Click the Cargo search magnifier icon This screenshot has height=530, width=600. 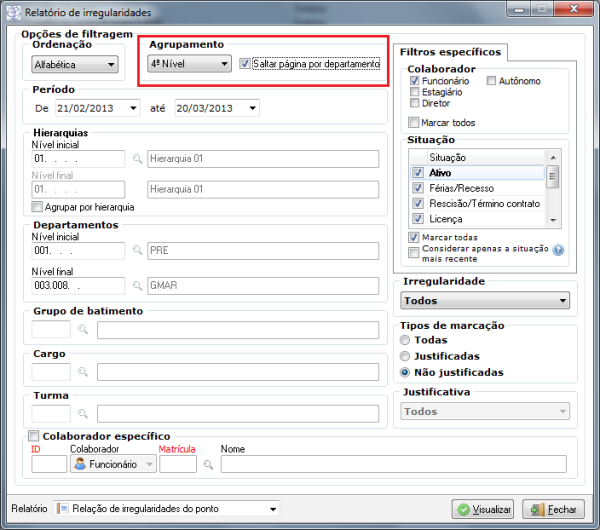pyautogui.click(x=85, y=372)
